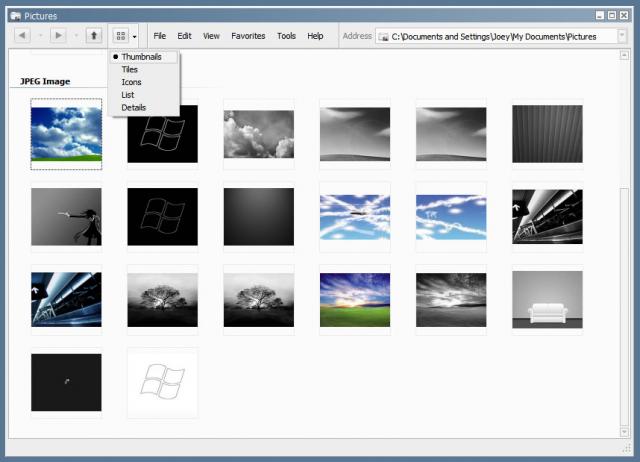The image size is (640, 462).
Task: Click the Pictures folder title bar icon
Action: point(15,16)
